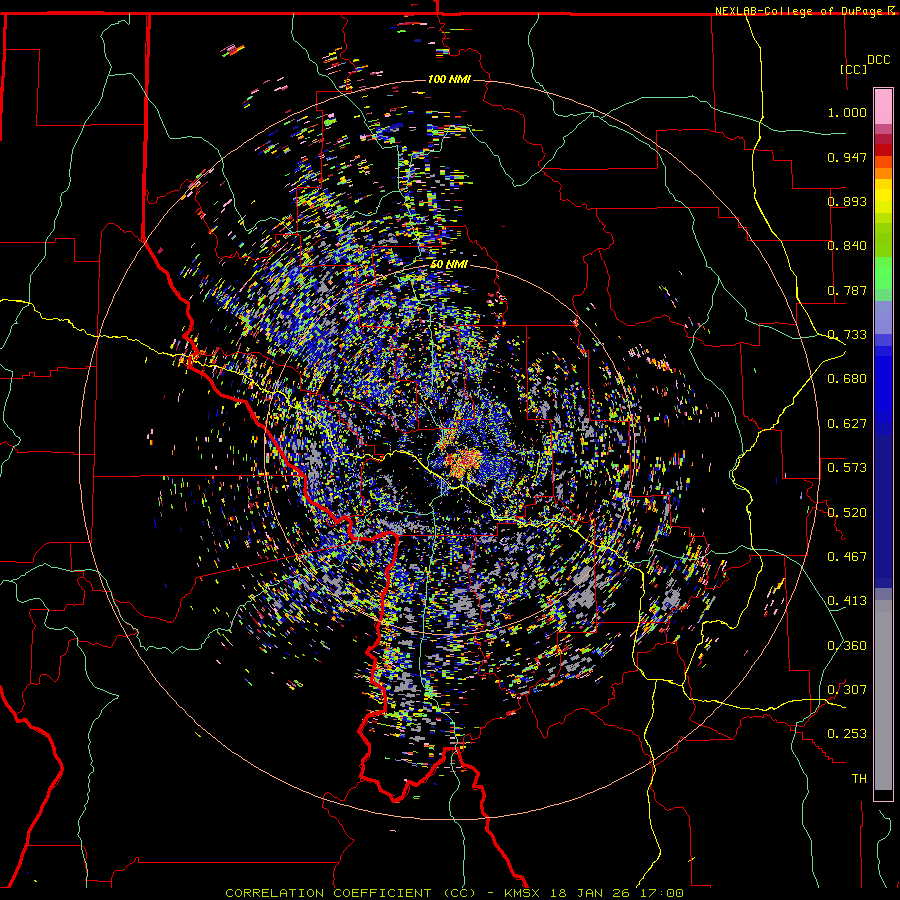Click the 100 NMI range ring label
The image size is (900, 900).
449,79
